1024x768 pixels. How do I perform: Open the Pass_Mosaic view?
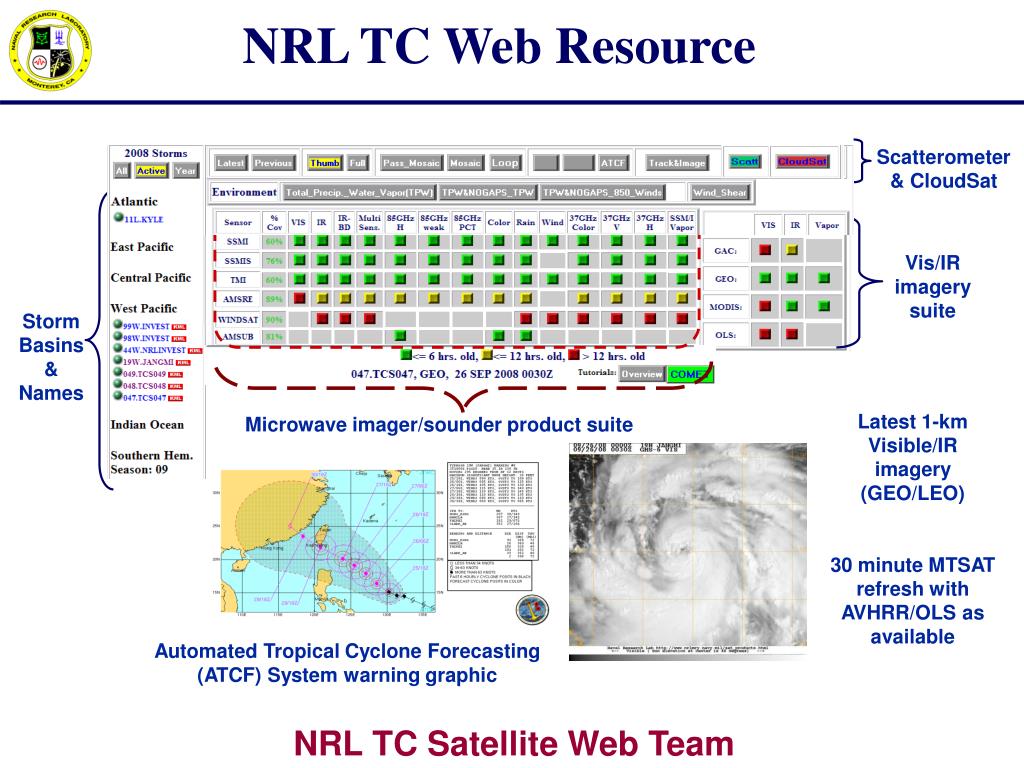click(411, 163)
